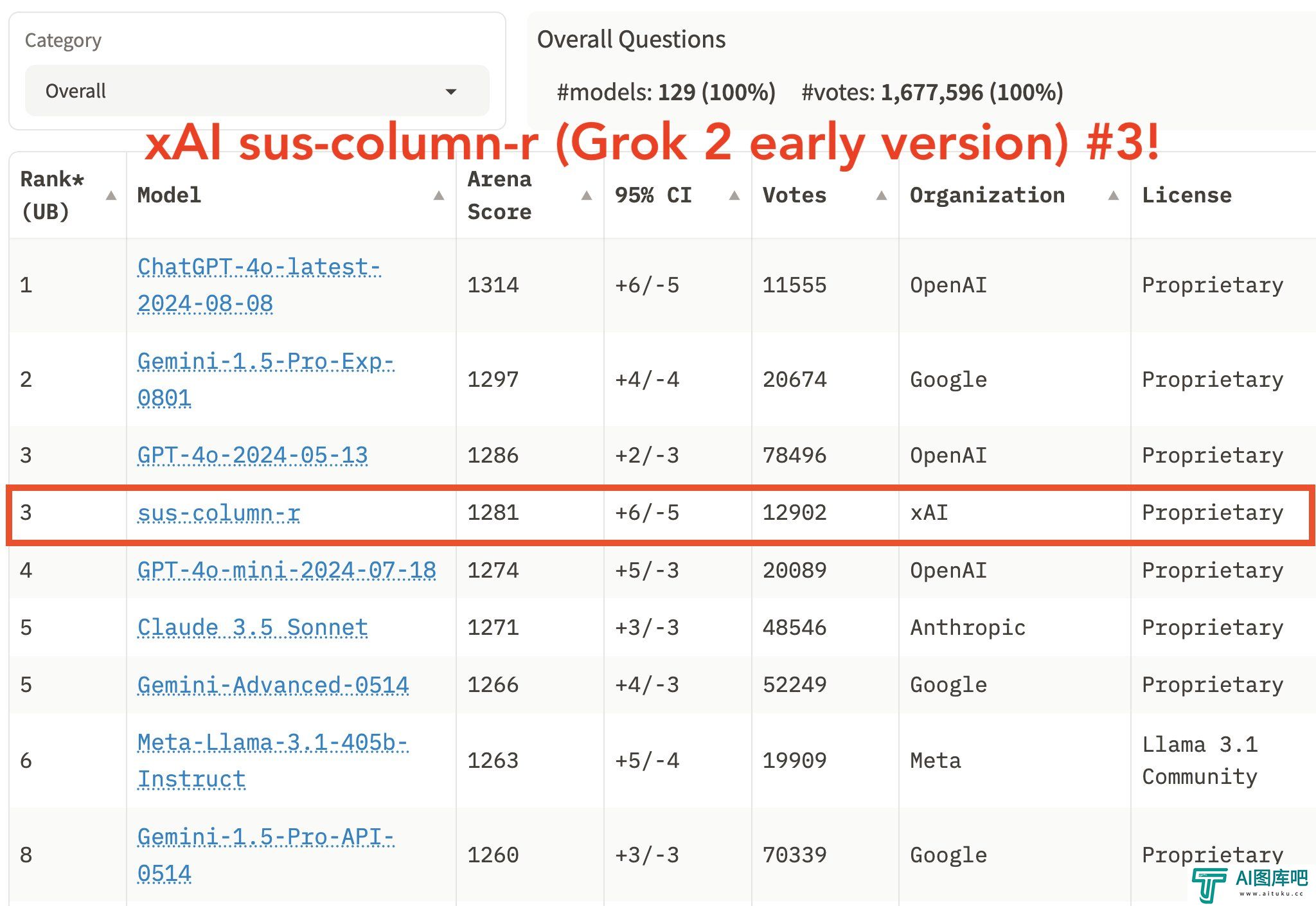The image size is (1316, 906).
Task: Click the Category label
Action: point(63,40)
